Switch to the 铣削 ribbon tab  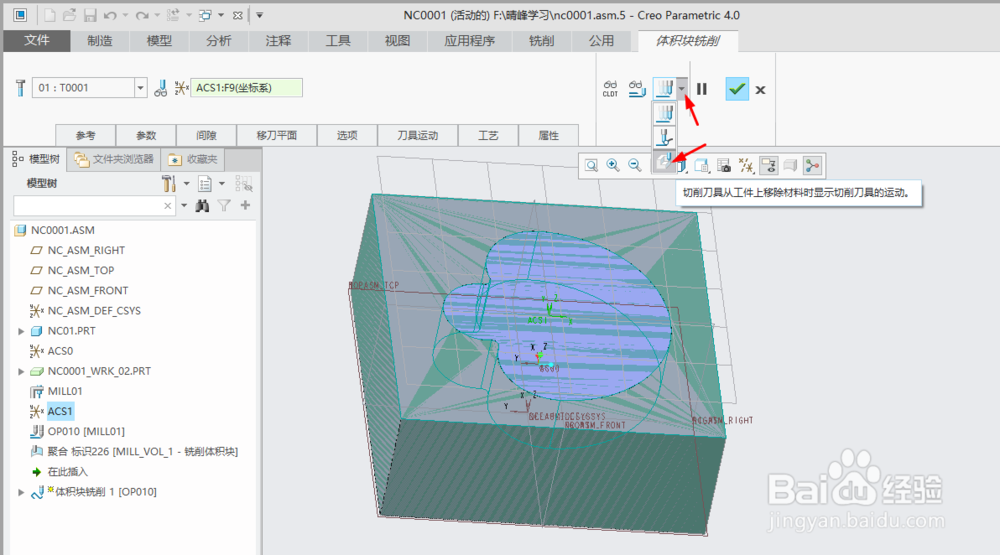[x=541, y=41]
